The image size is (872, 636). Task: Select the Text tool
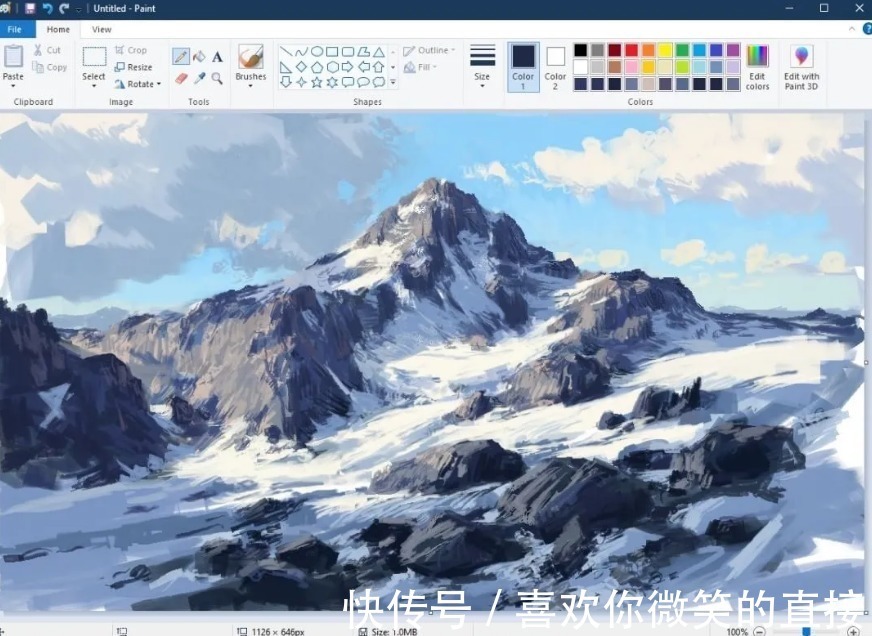(216, 55)
